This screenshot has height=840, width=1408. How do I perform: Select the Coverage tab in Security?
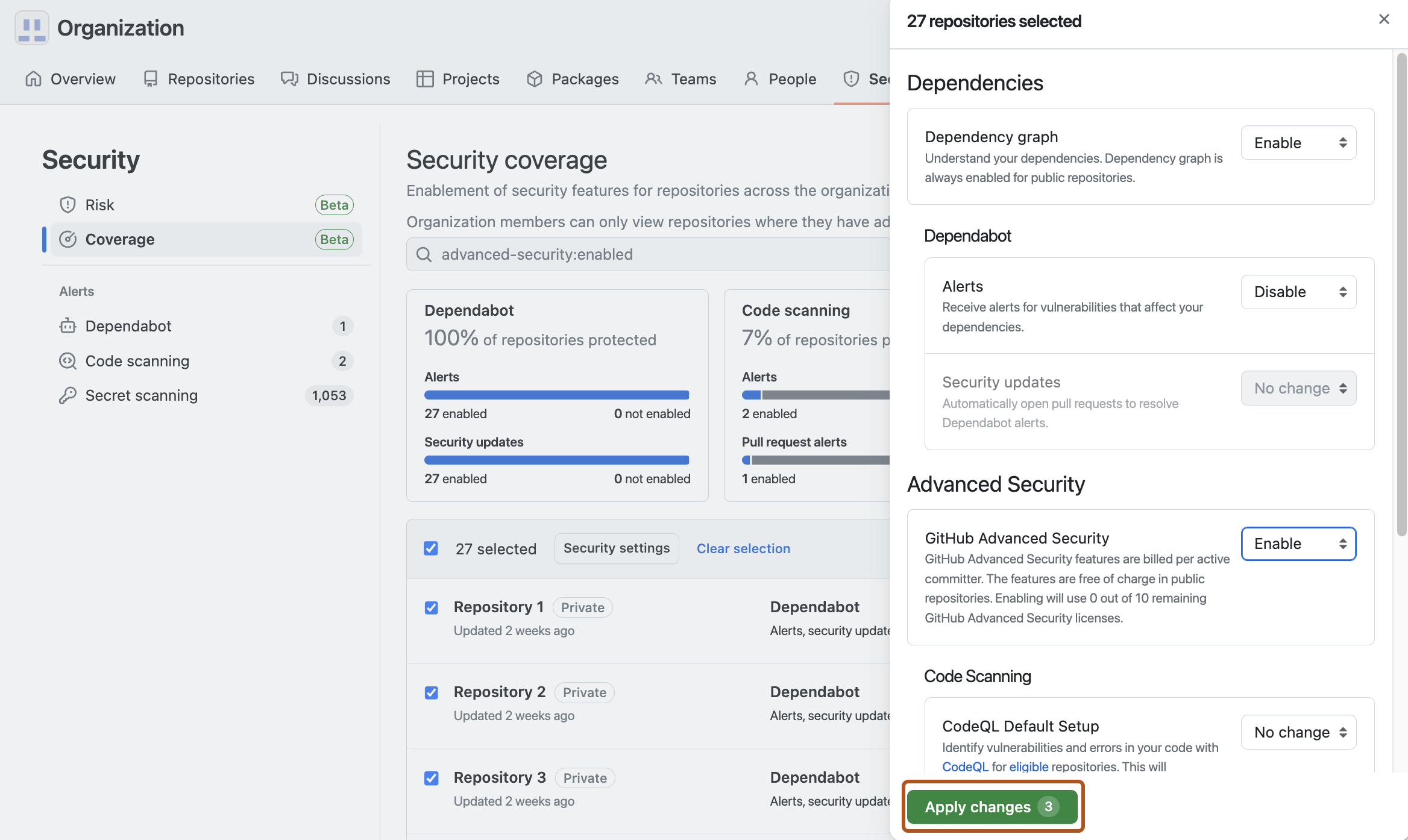click(x=119, y=239)
